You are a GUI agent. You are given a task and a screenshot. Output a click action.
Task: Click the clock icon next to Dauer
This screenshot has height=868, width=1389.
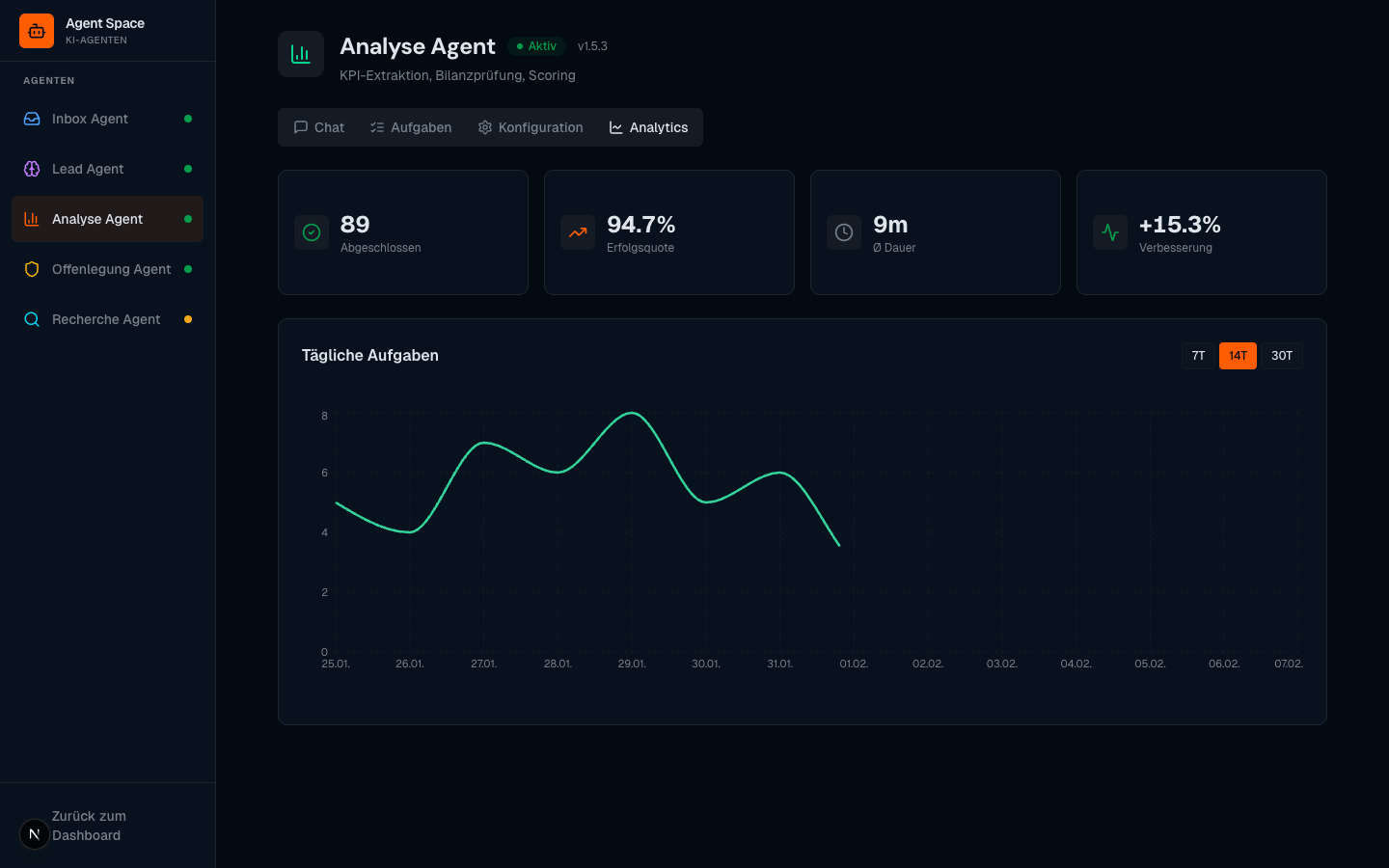(844, 232)
